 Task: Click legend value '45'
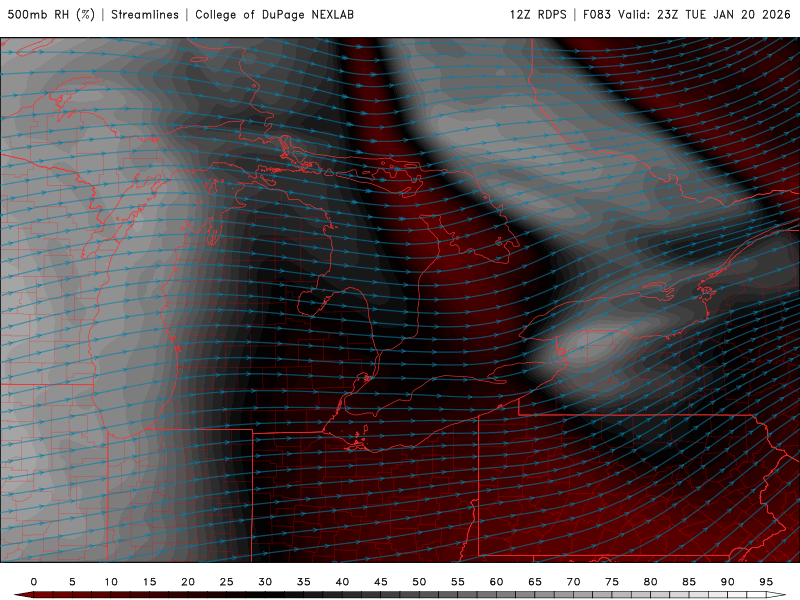(x=381, y=582)
